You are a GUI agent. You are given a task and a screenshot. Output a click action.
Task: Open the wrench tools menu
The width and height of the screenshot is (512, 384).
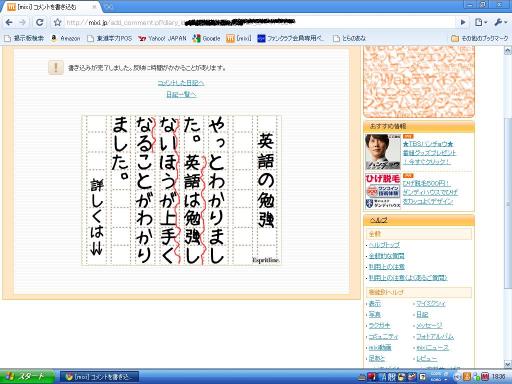[500, 22]
